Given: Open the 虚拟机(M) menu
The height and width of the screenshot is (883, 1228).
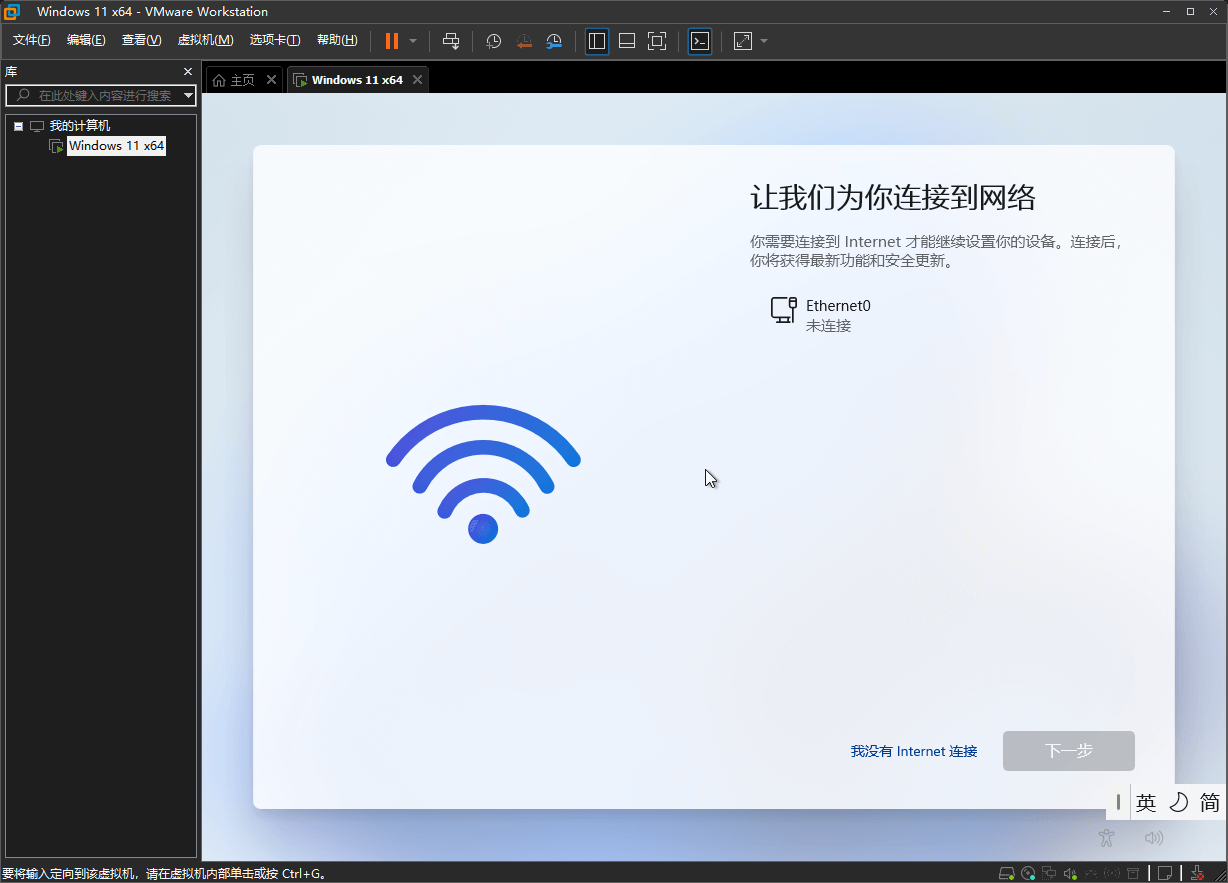Looking at the screenshot, I should pyautogui.click(x=205, y=40).
